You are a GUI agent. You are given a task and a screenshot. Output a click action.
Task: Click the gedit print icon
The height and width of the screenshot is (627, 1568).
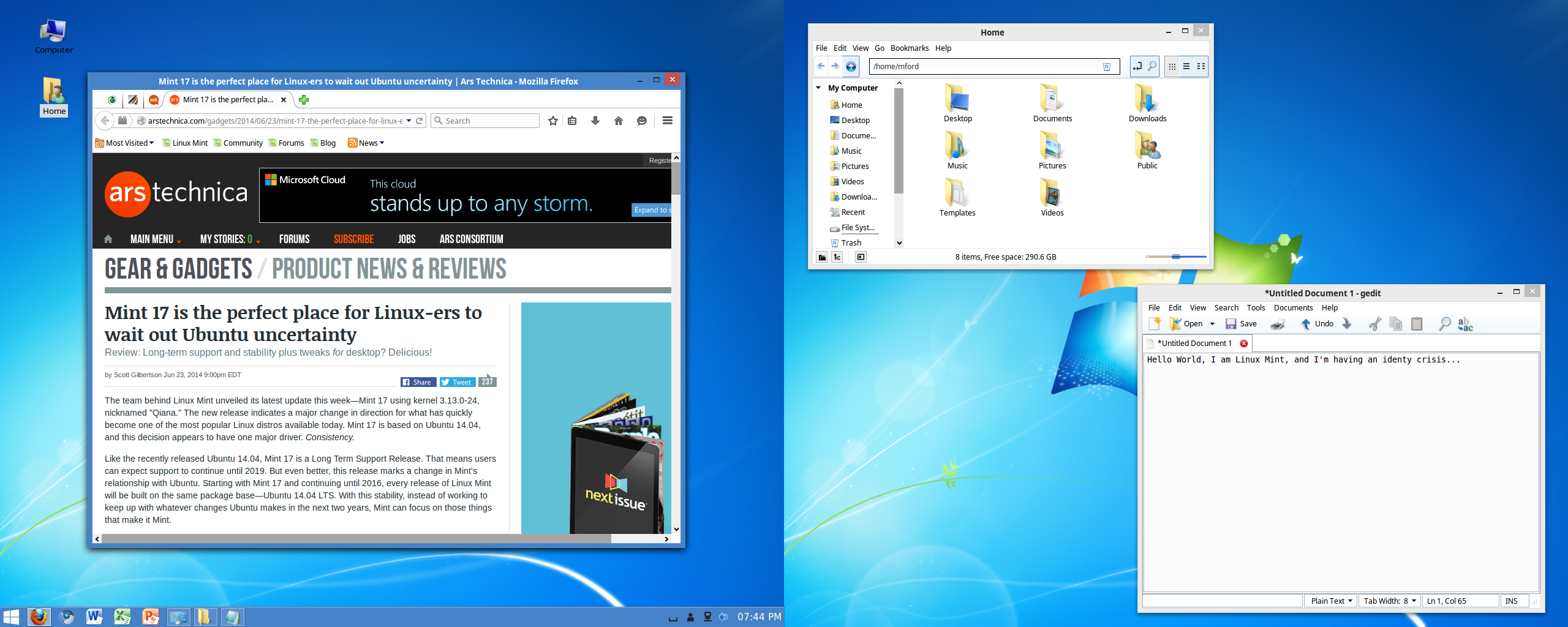click(1278, 324)
